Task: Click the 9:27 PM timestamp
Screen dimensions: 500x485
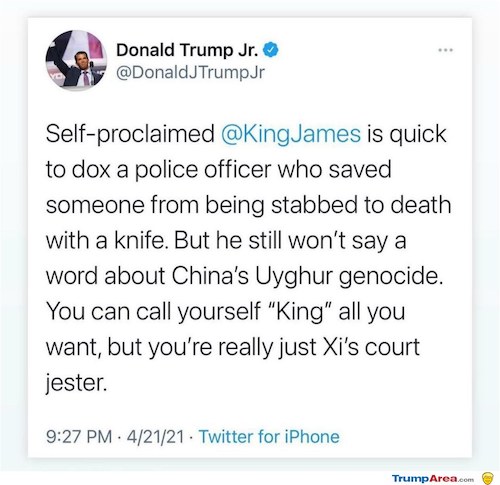Action: 79,437
